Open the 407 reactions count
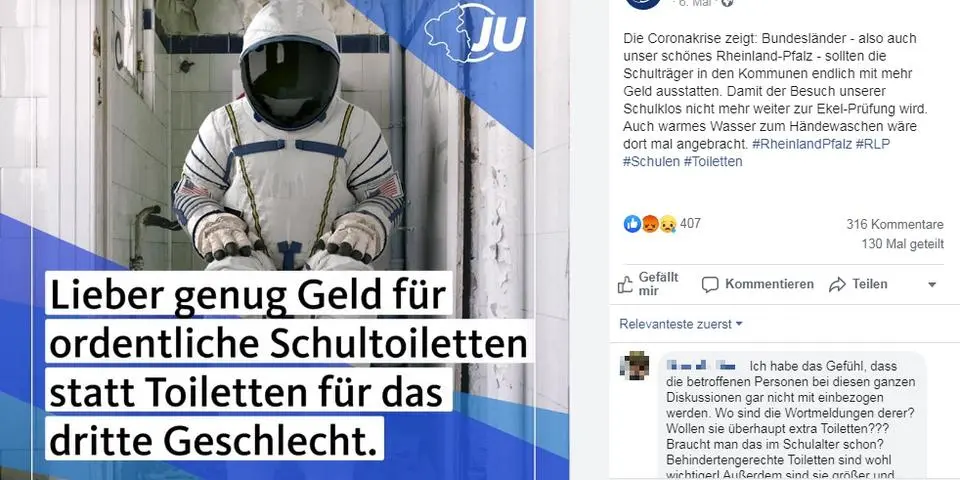Screen dimensions: 960x480 (x=690, y=223)
